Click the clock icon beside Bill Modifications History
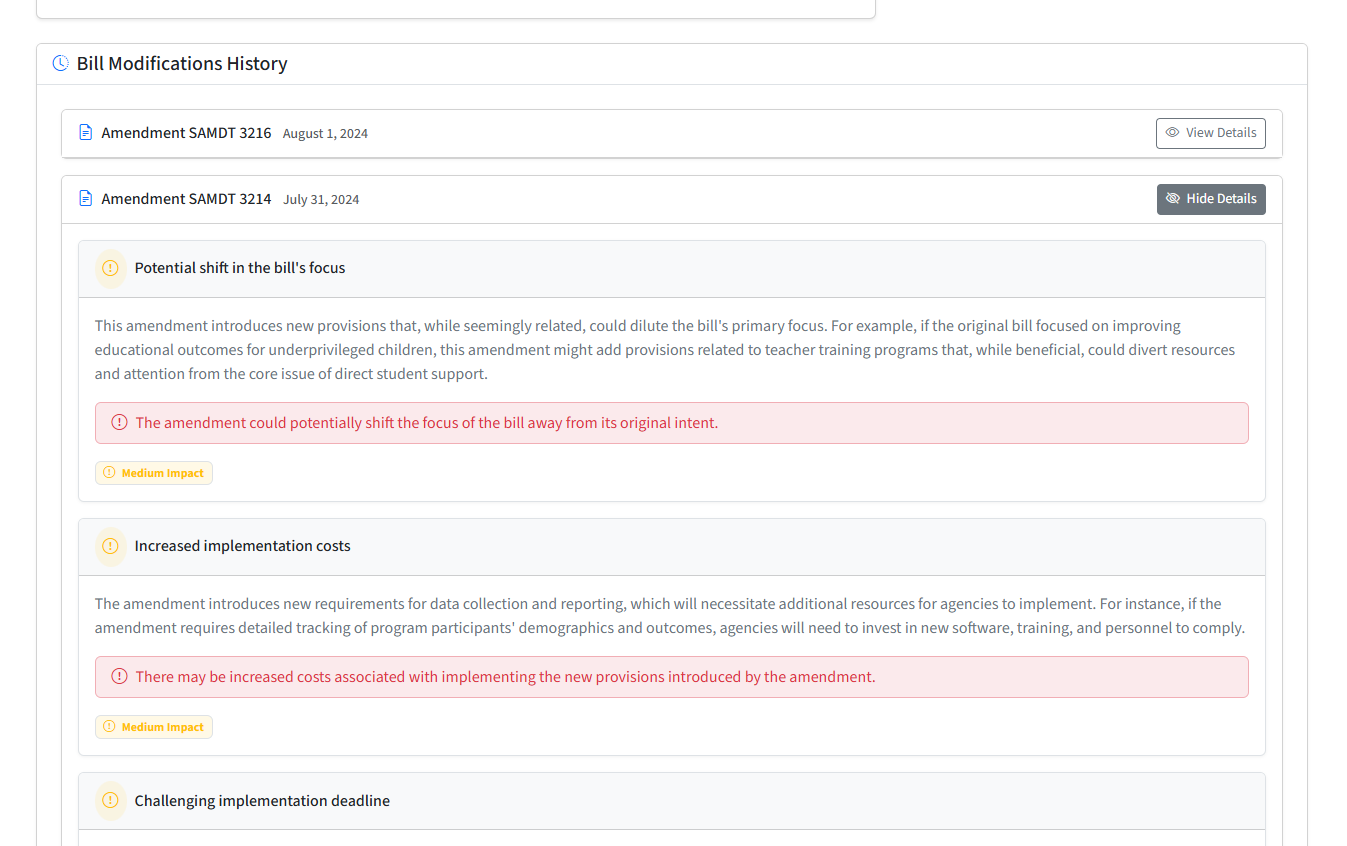1347x846 pixels. click(60, 63)
